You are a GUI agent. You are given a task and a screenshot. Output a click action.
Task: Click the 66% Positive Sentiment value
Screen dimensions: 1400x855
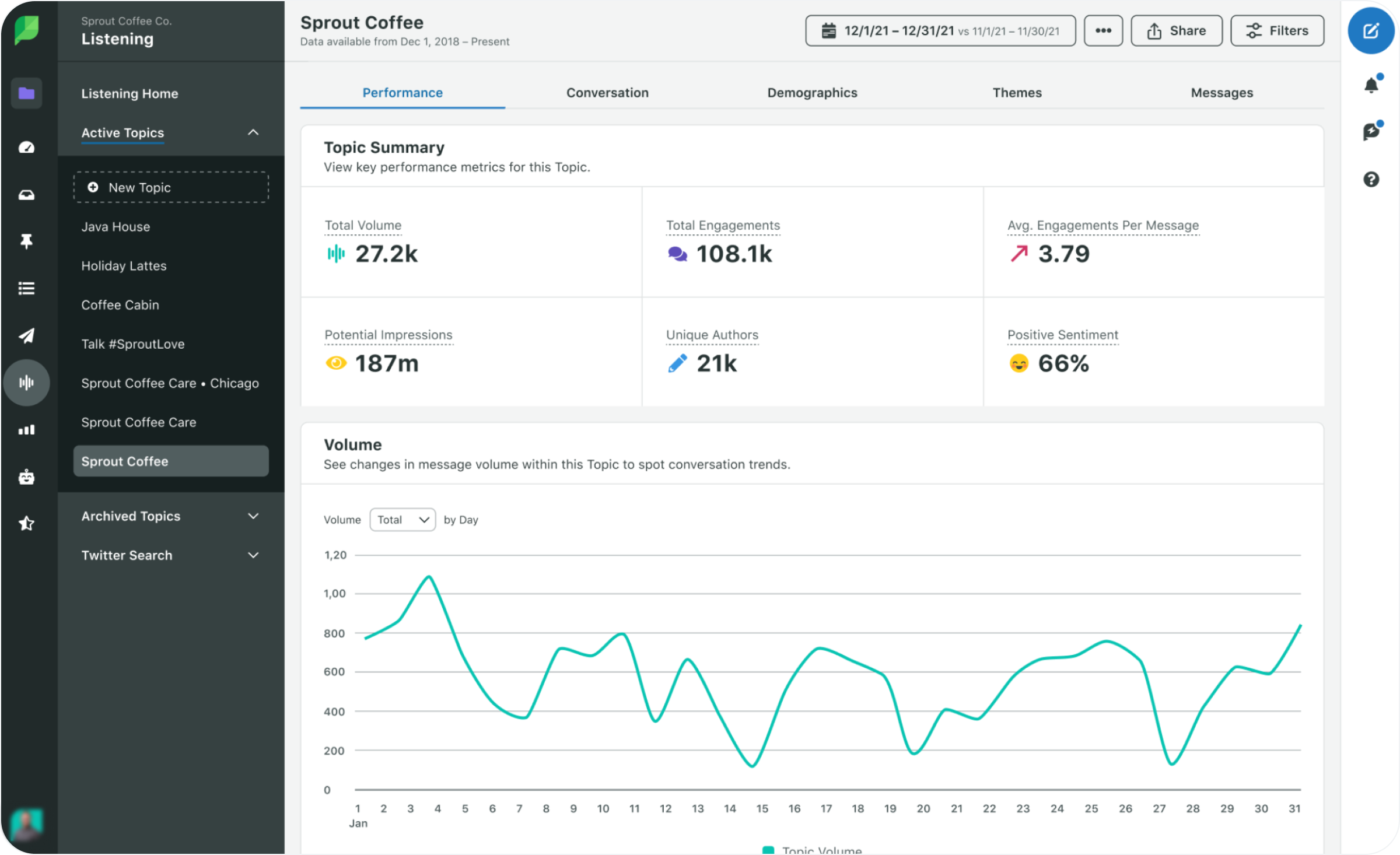[x=1063, y=363]
